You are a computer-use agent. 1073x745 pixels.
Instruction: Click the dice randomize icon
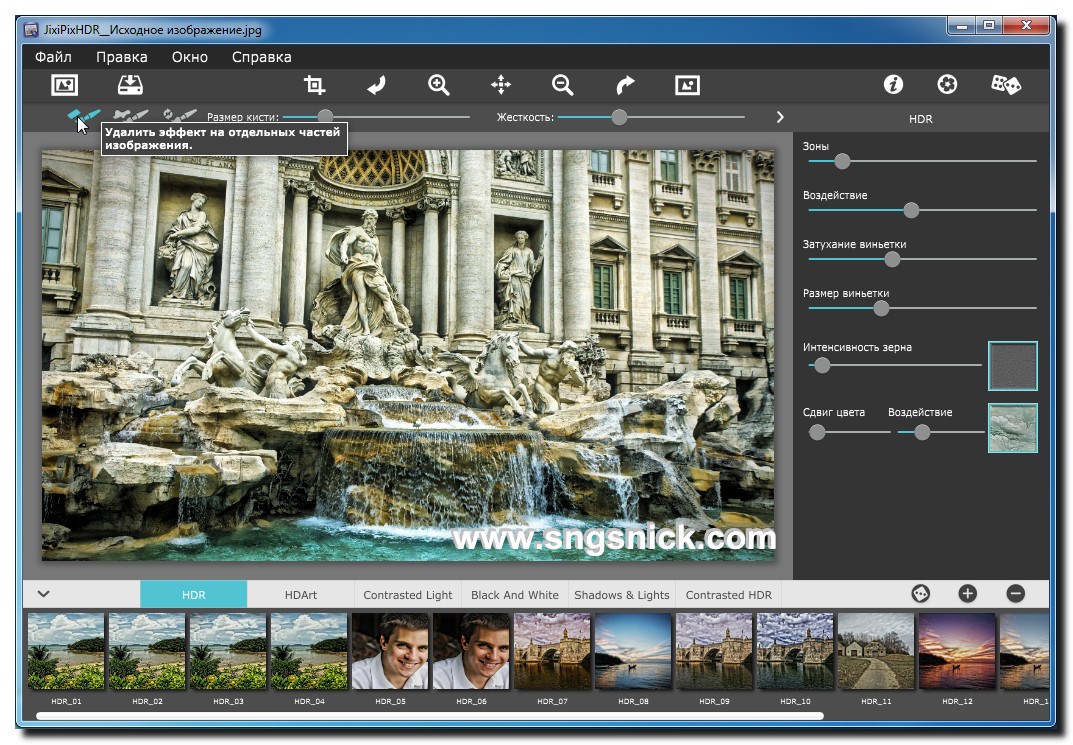pyautogui.click(x=1005, y=85)
